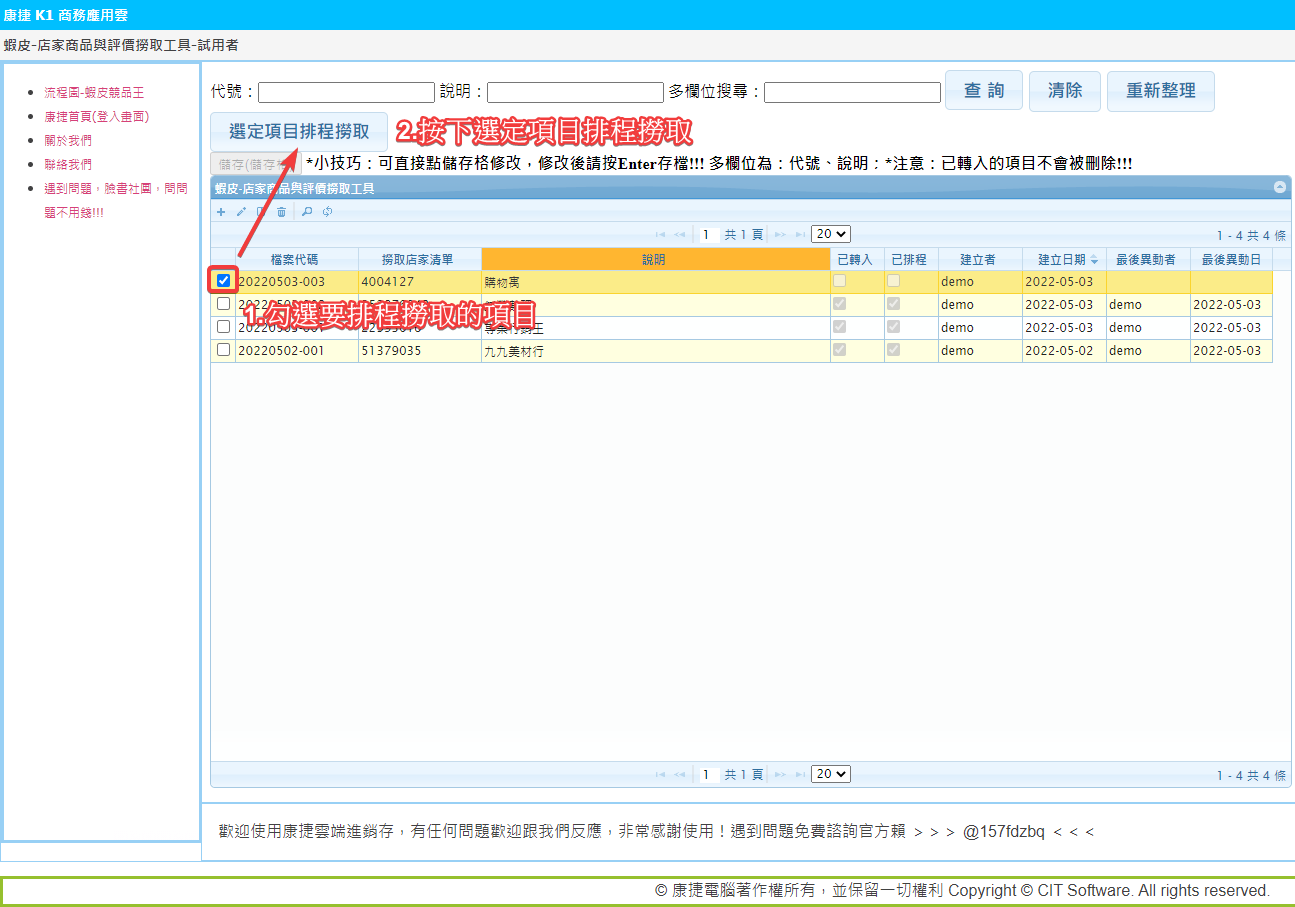Click the magnifier search icon in grid toolbar
The height and width of the screenshot is (907, 1295).
coord(307,212)
